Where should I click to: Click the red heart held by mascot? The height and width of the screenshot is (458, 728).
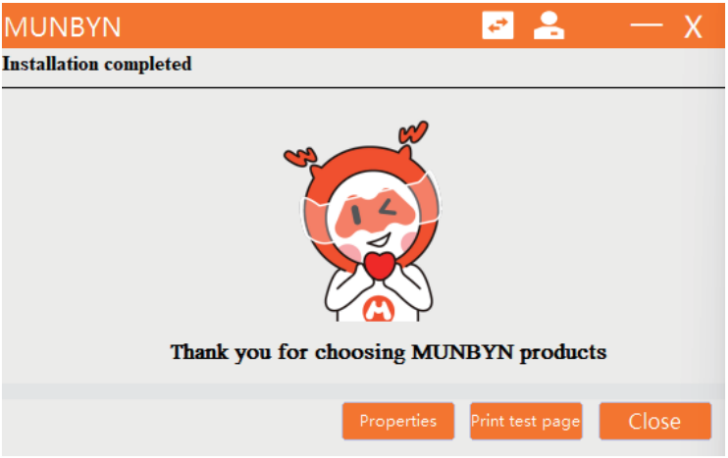pyautogui.click(x=379, y=265)
